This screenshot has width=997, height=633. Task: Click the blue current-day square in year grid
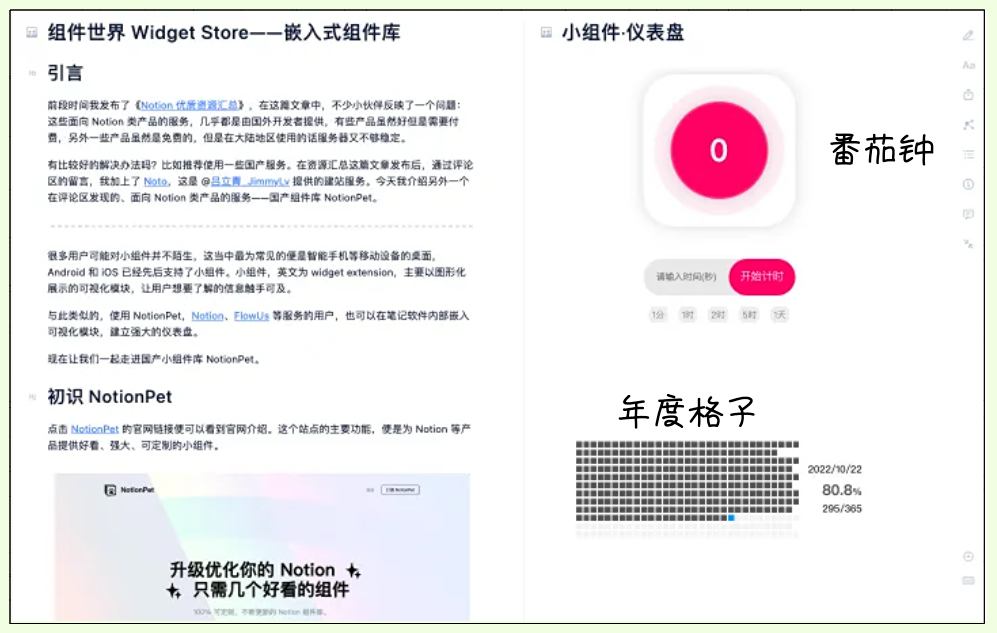pyautogui.click(x=731, y=518)
